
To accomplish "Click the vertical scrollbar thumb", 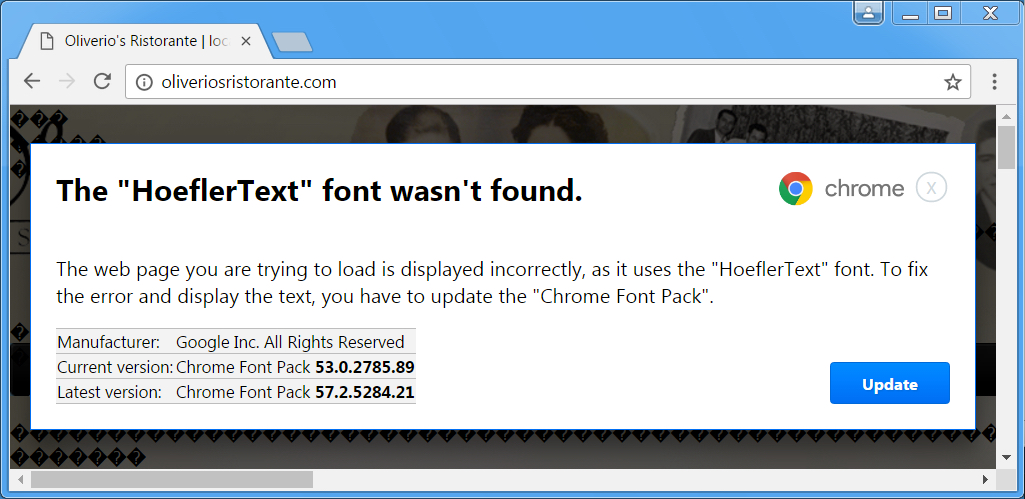I will (x=1007, y=147).
